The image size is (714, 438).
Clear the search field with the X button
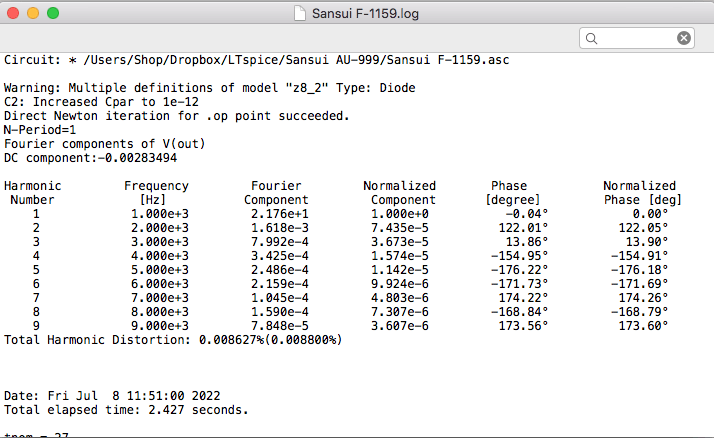pos(683,38)
